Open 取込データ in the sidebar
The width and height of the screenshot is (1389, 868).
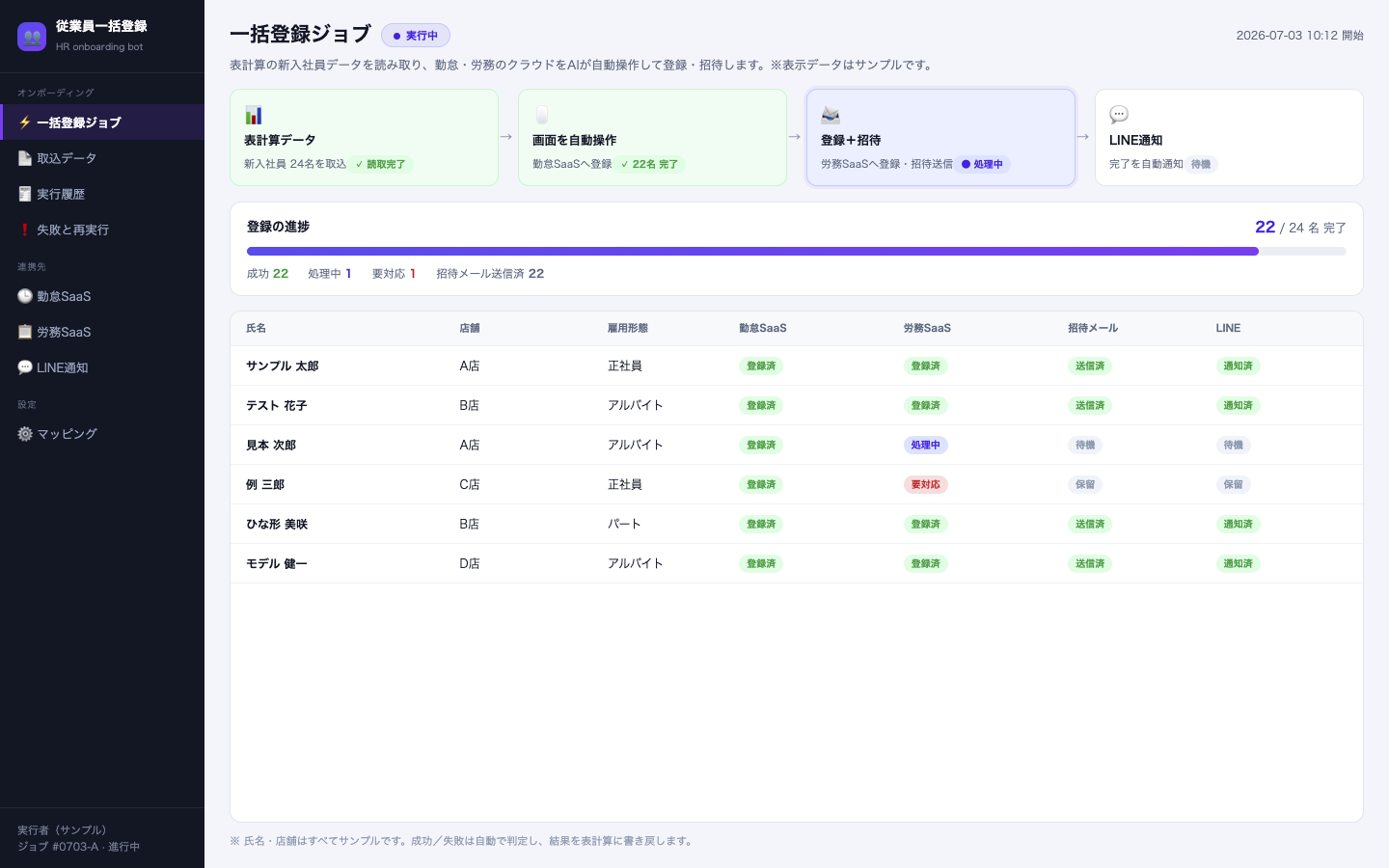[x=102, y=158]
